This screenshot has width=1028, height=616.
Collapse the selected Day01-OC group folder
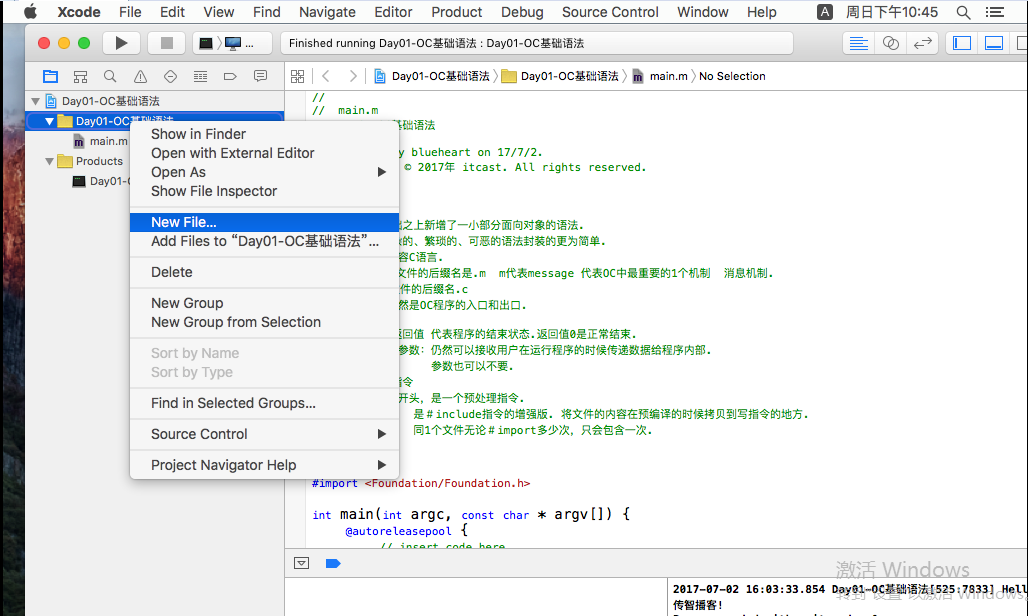click(49, 121)
